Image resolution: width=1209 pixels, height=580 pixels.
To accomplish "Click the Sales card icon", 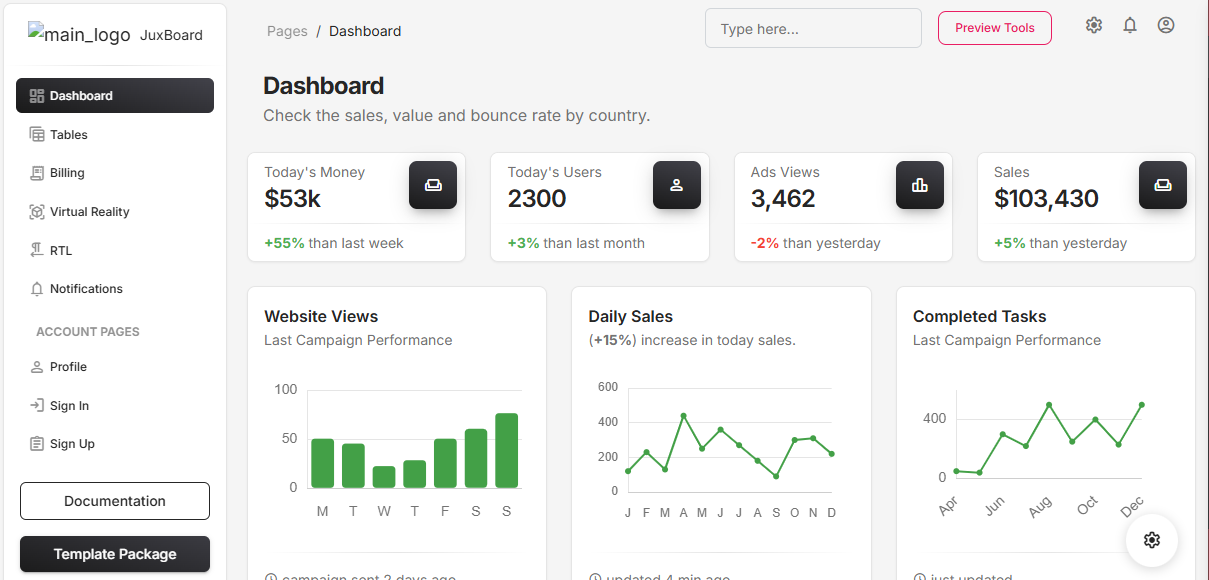I will (x=1163, y=185).
